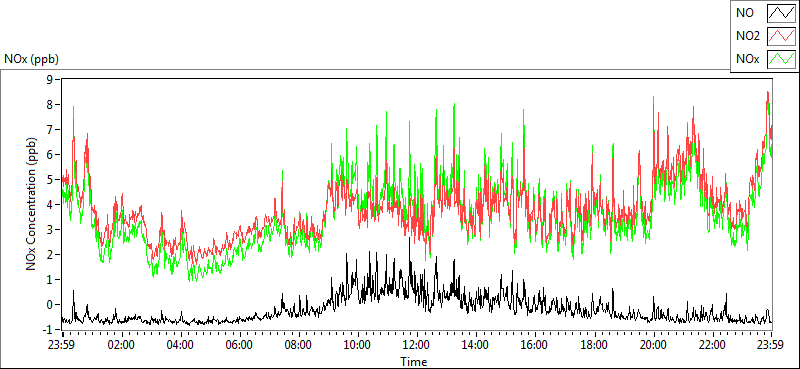Click the NOx green line legend icon

pos(782,59)
